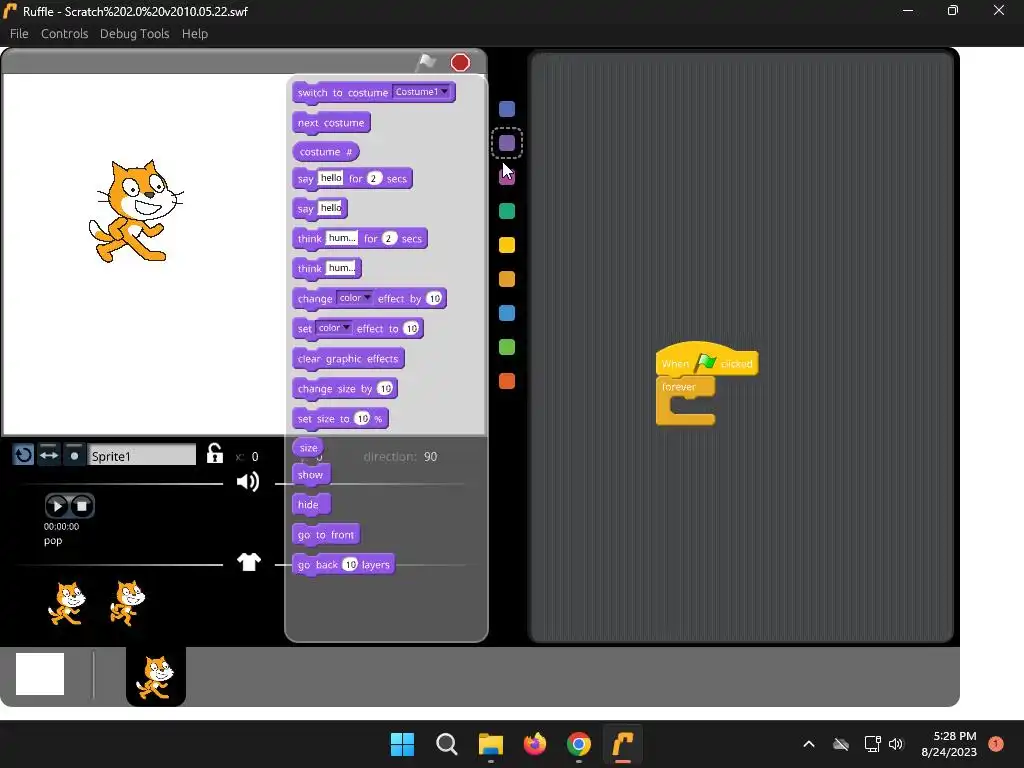Open the File menu
Screen dimensions: 1024x768
[x=19, y=33]
